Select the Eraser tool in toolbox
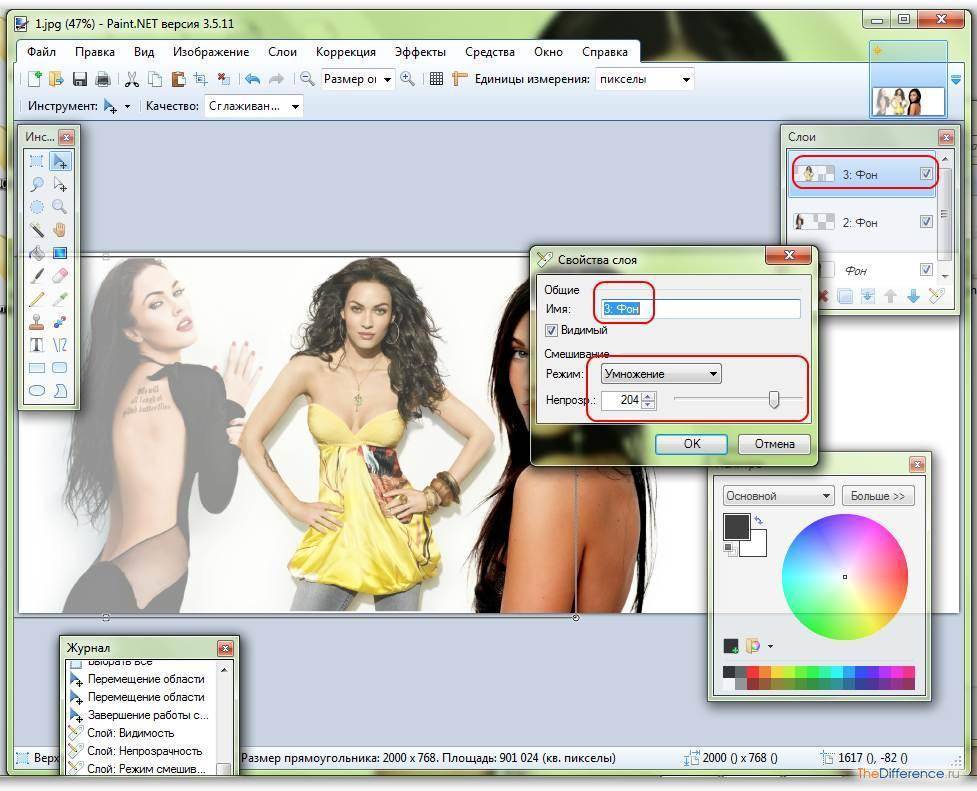 click(x=60, y=275)
